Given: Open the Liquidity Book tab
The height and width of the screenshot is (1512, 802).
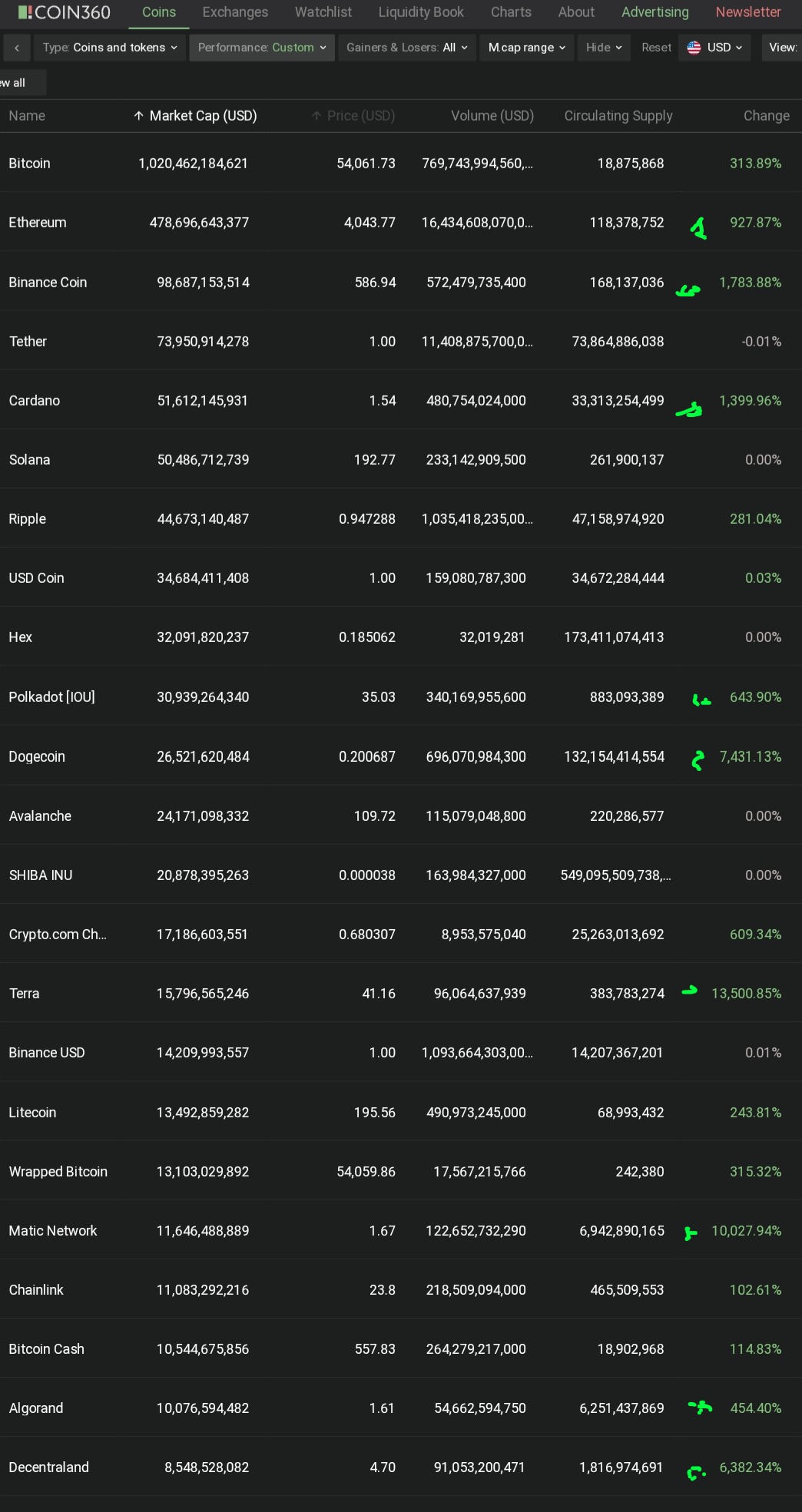Looking at the screenshot, I should pos(421,12).
